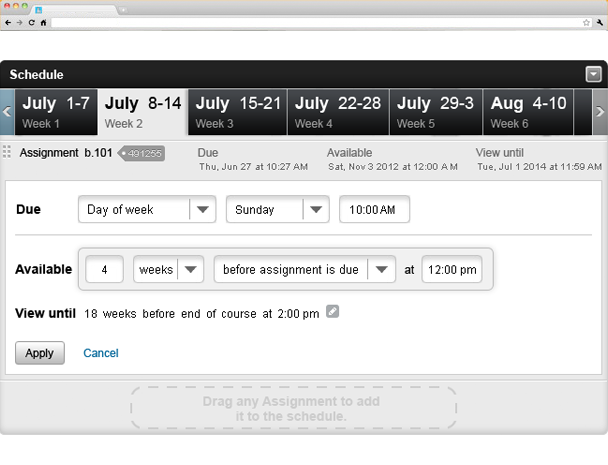Click the browser reload icon
608x465 pixels.
31,21
